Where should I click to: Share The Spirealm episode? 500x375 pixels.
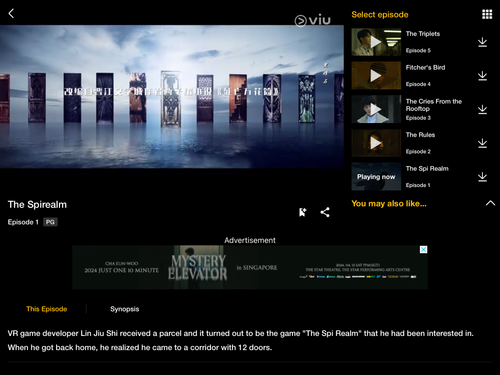click(325, 212)
